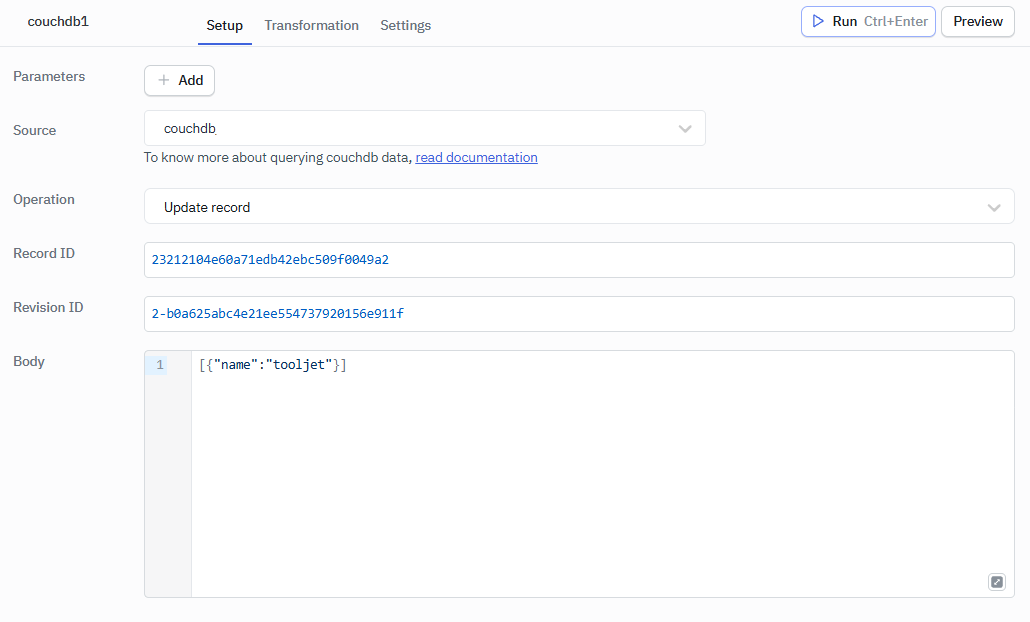
Task: Click the play icon in Run button
Action: 818,21
